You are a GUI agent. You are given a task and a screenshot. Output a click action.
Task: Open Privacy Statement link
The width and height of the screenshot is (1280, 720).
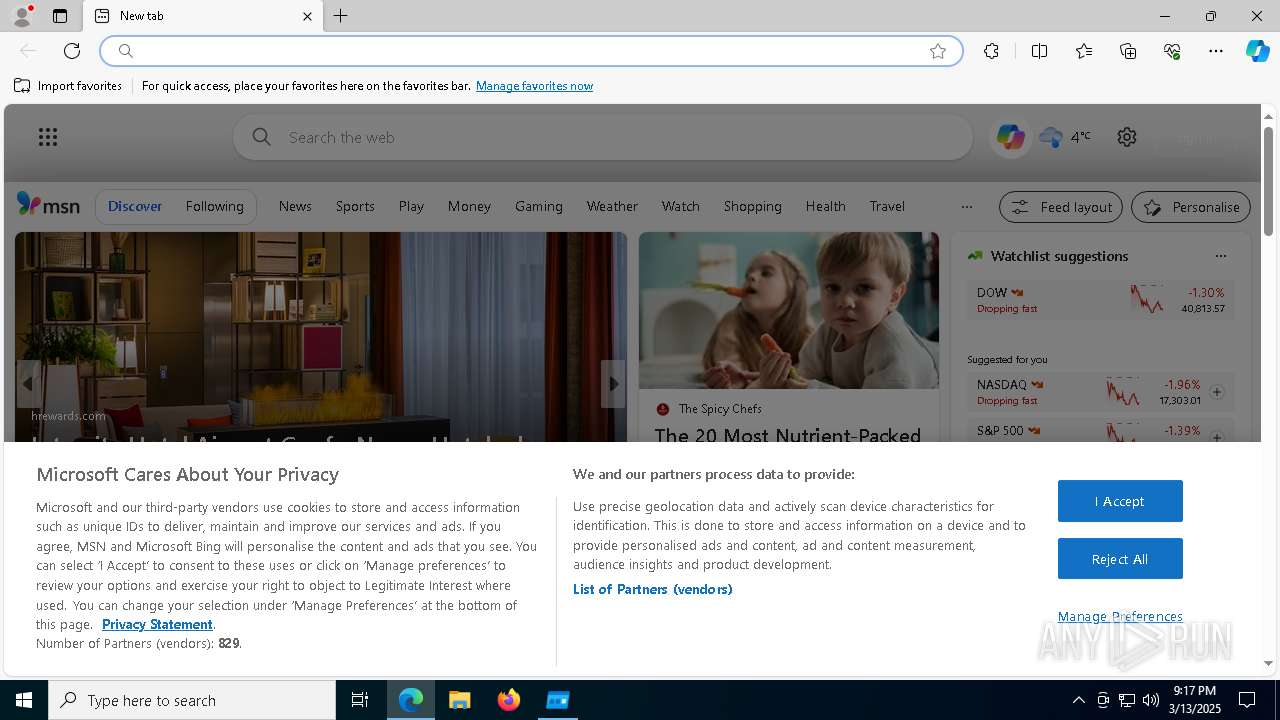(x=157, y=624)
